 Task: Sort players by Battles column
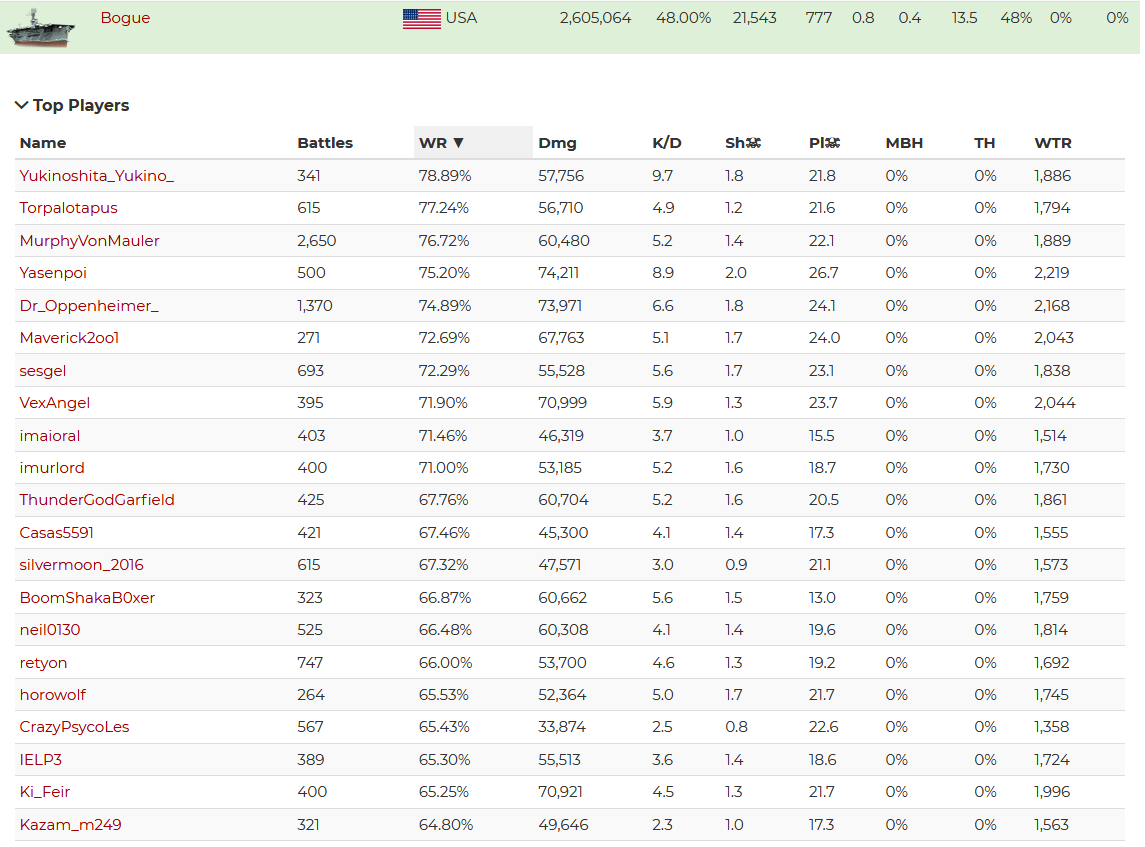[325, 143]
